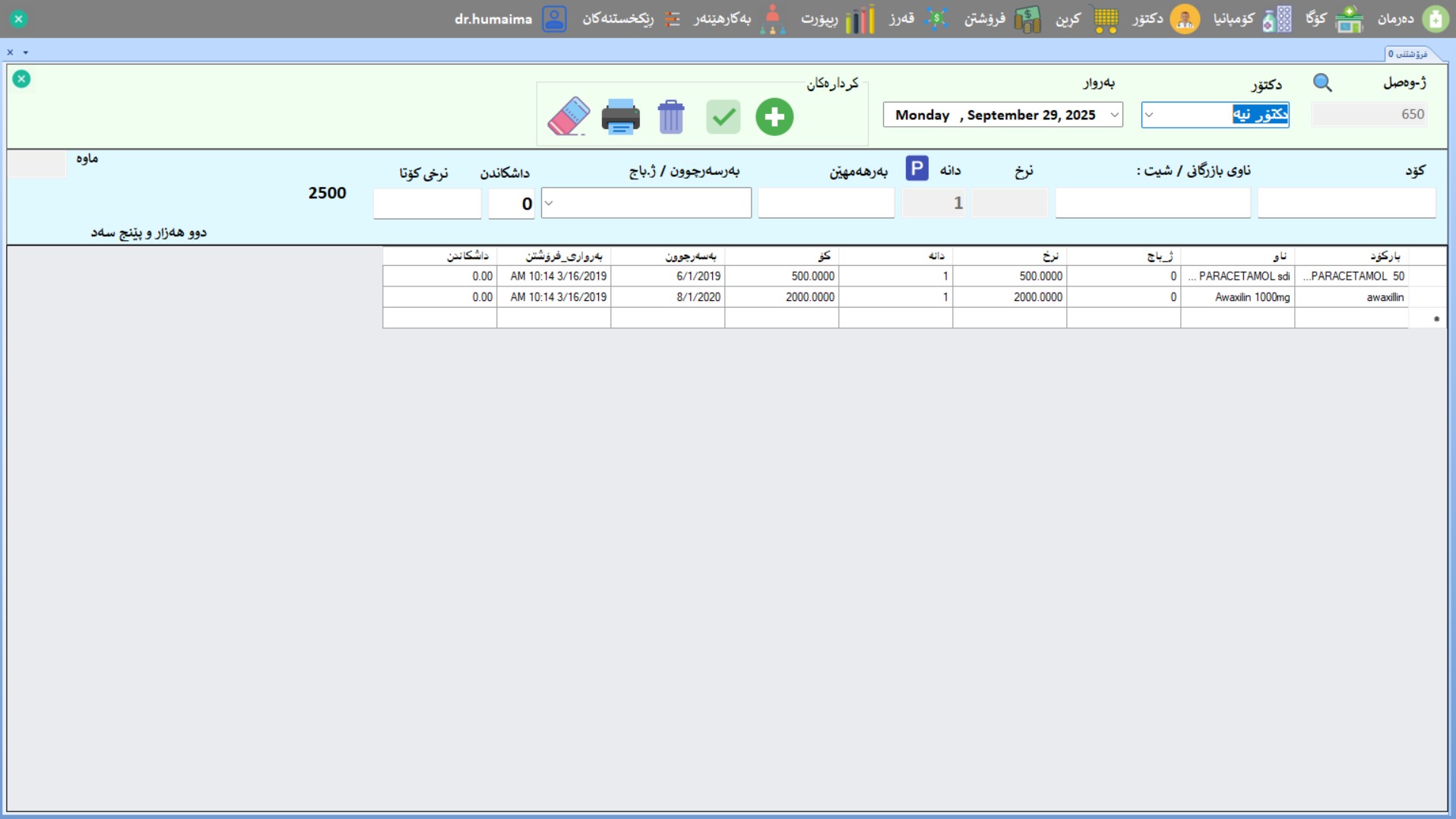Click the pink eraser clear icon
The height and width of the screenshot is (819, 1456).
568,116
